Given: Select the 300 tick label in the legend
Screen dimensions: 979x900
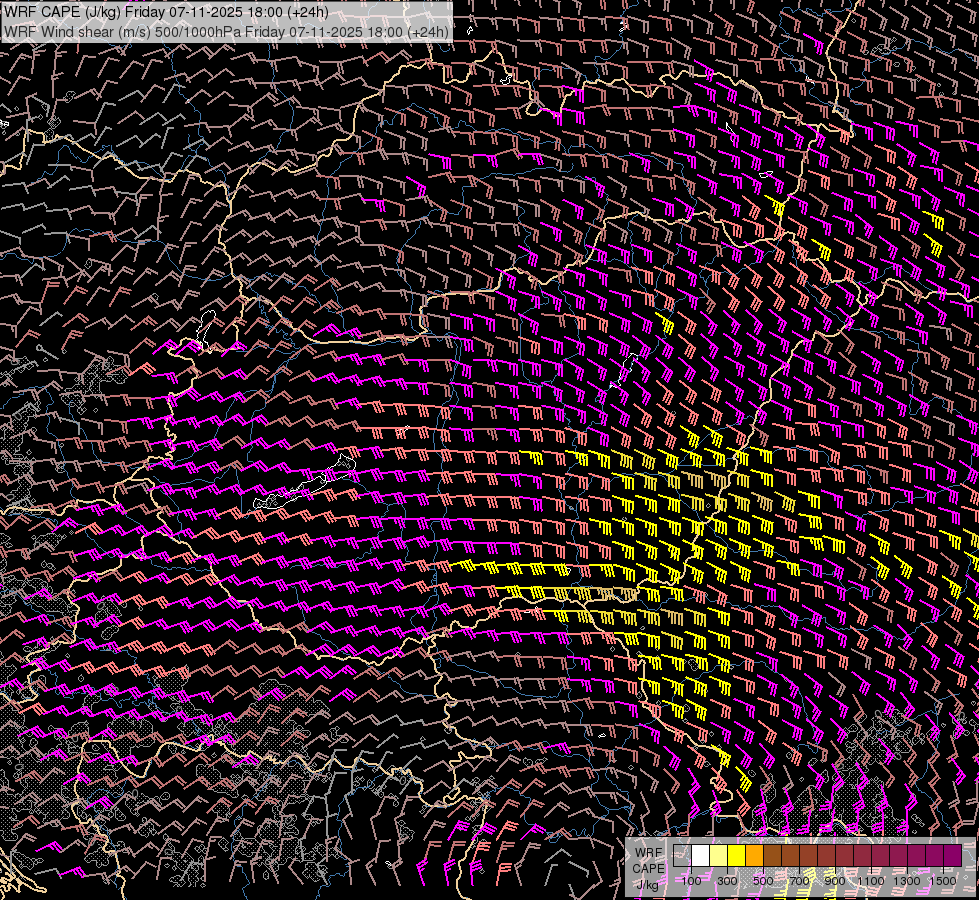Looking at the screenshot, I should point(727,881).
